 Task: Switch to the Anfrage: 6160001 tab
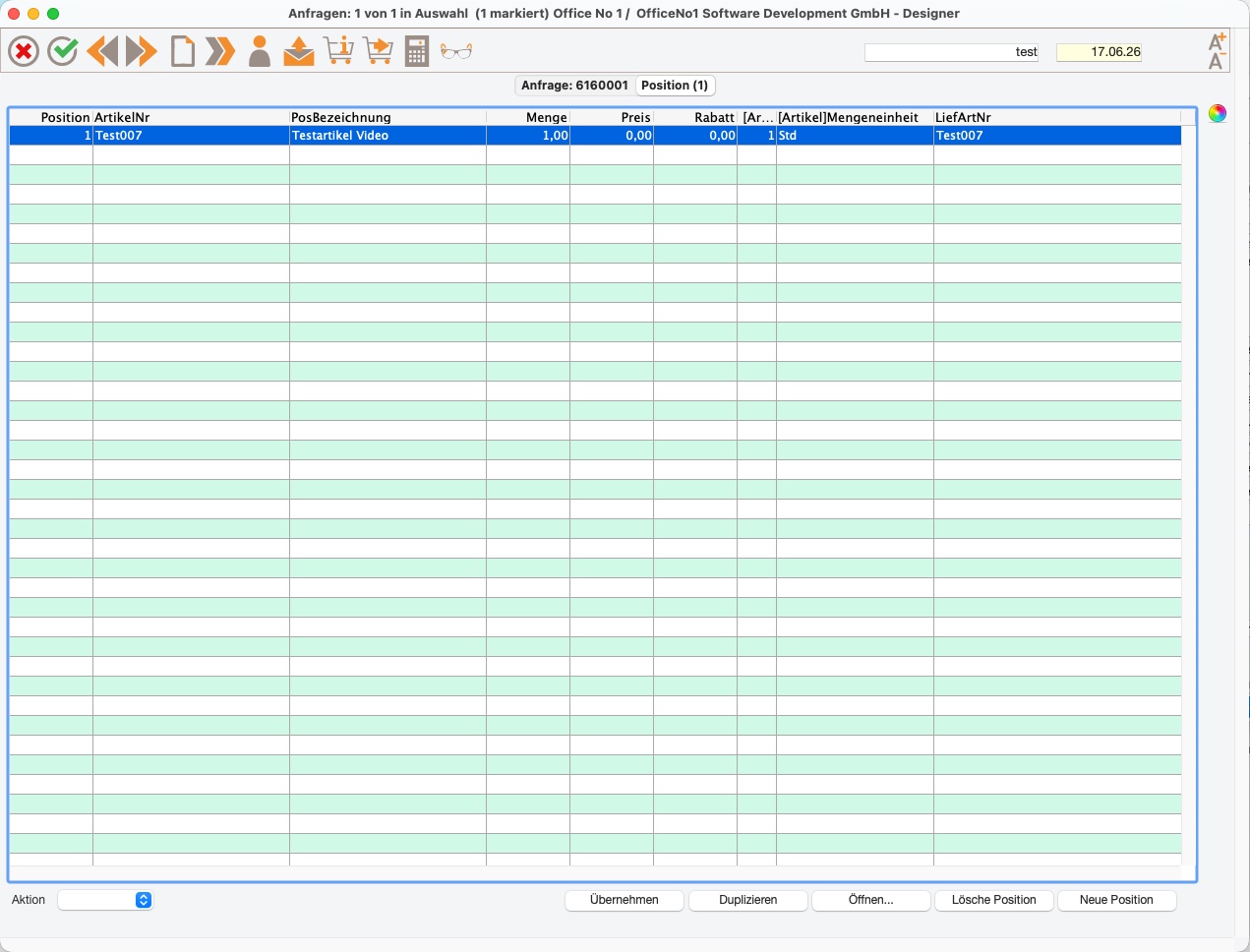574,86
